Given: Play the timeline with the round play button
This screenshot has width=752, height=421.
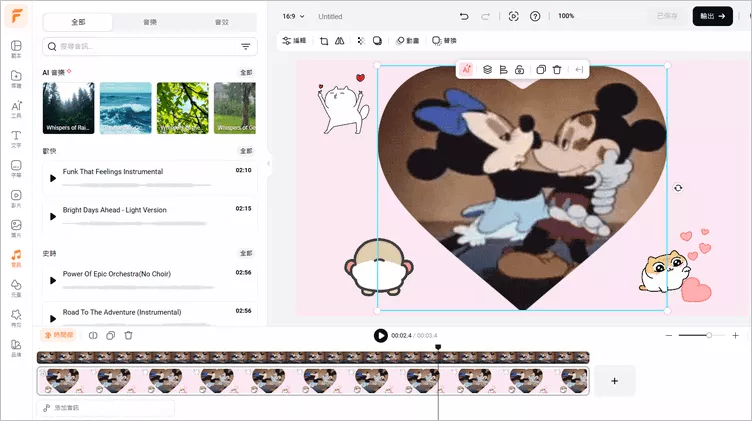Looking at the screenshot, I should (381, 336).
